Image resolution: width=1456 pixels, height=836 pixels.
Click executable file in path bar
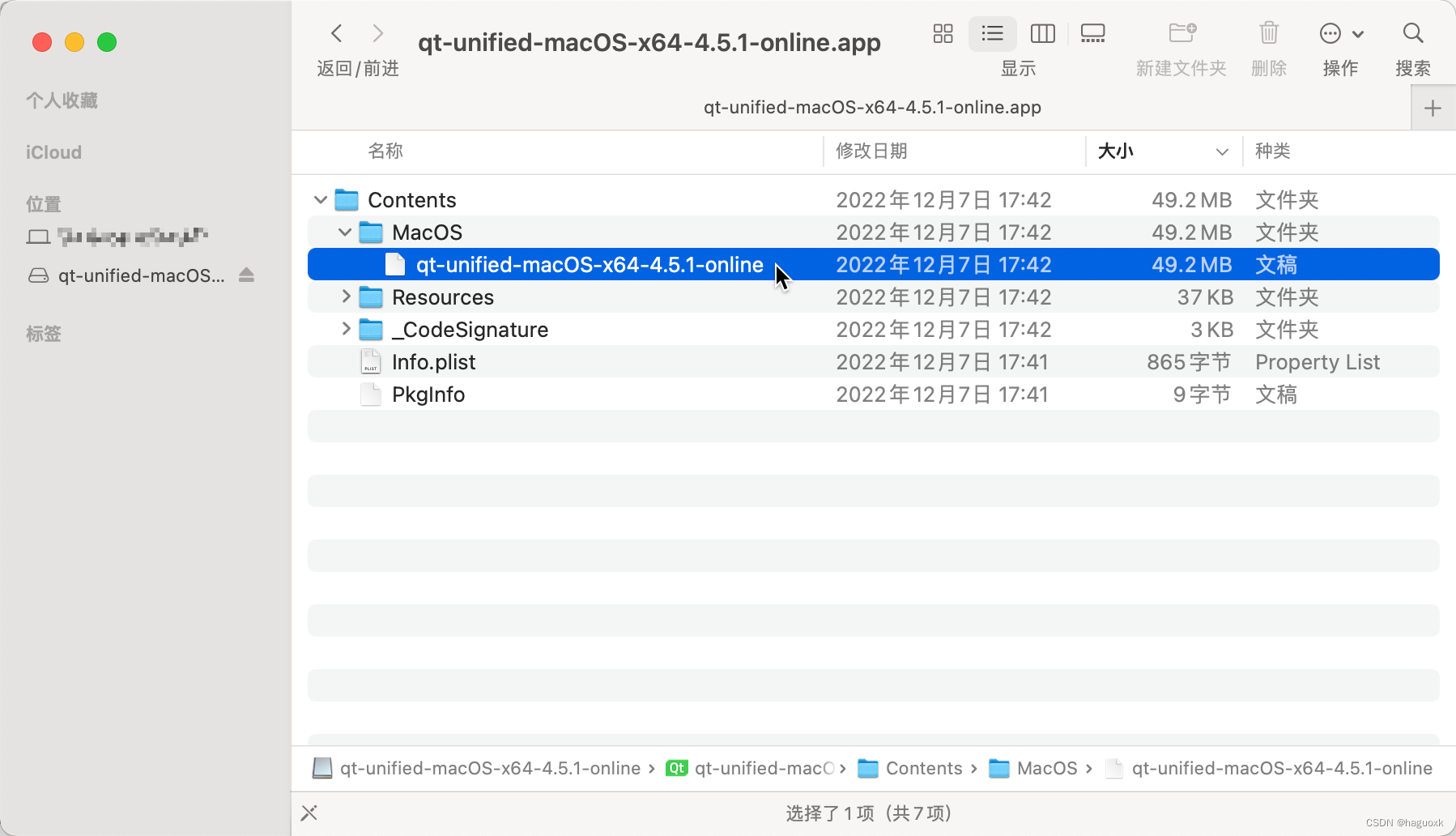[1269, 768]
